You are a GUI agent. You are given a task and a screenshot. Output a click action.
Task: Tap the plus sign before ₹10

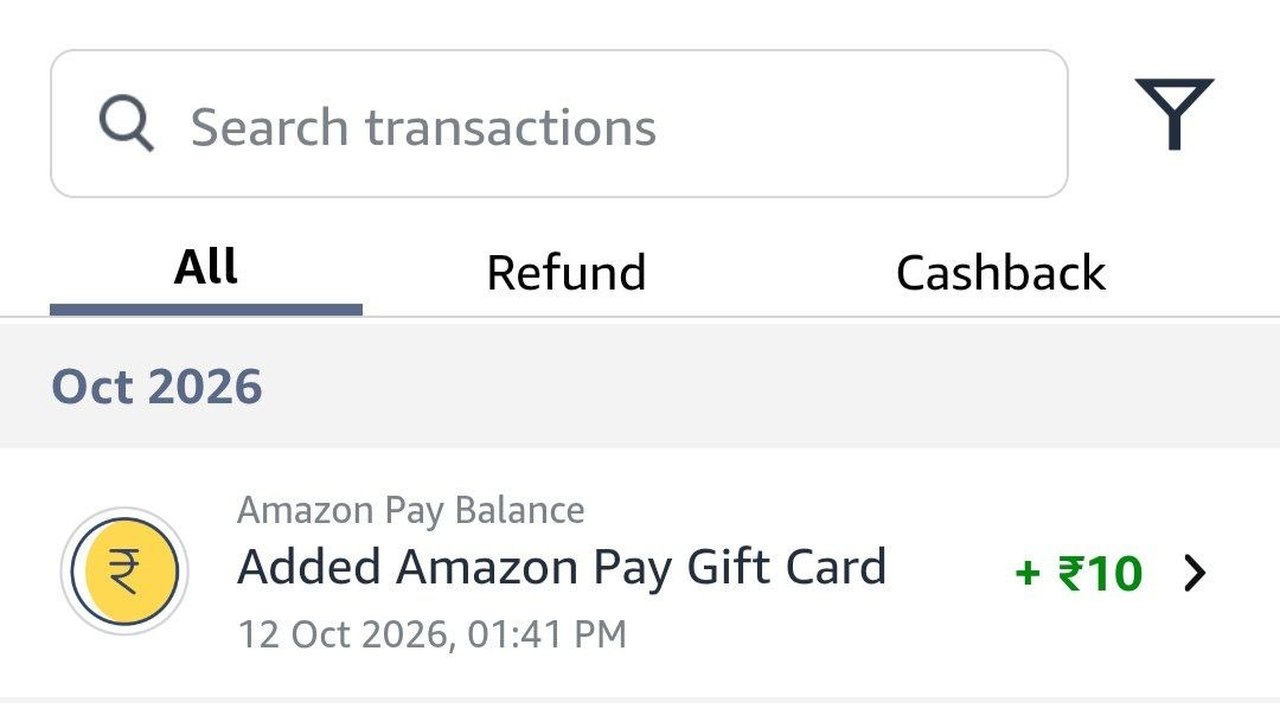tap(1028, 575)
